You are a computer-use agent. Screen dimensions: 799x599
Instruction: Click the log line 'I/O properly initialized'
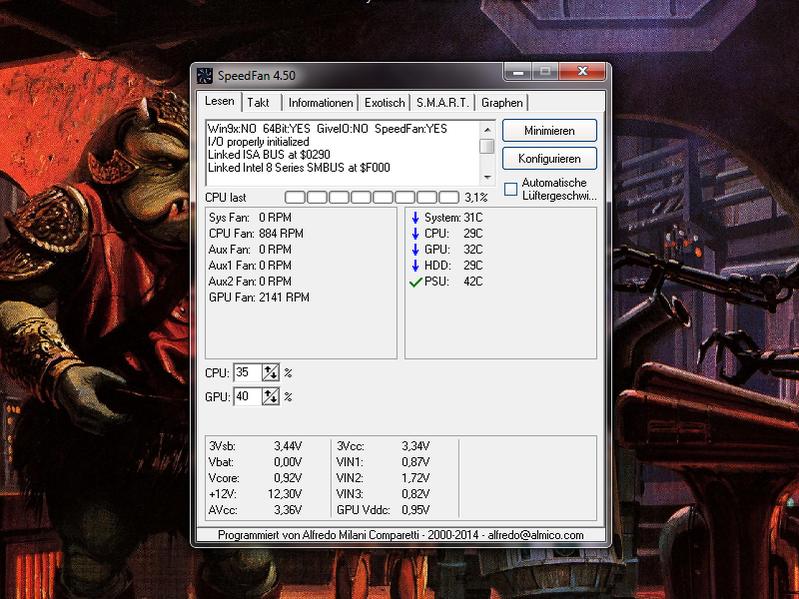258,142
